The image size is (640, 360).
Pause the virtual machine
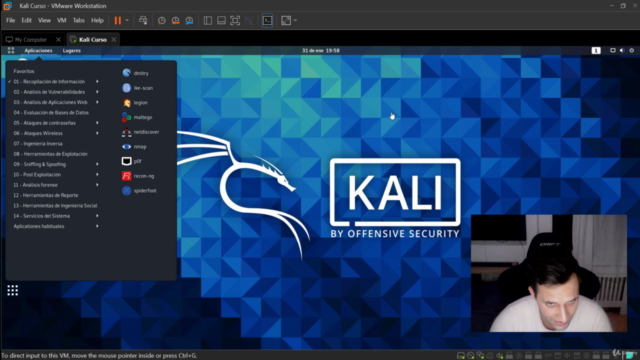click(118, 20)
